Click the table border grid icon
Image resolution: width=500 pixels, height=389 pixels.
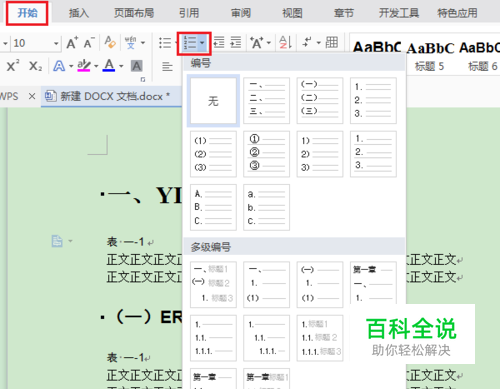(332, 43)
